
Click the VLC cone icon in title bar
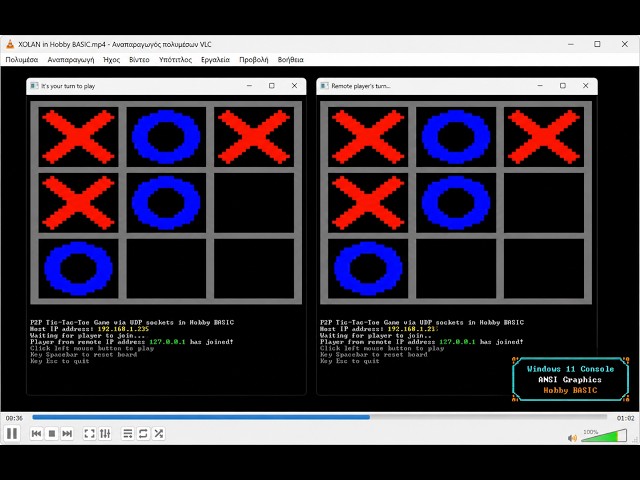point(10,44)
